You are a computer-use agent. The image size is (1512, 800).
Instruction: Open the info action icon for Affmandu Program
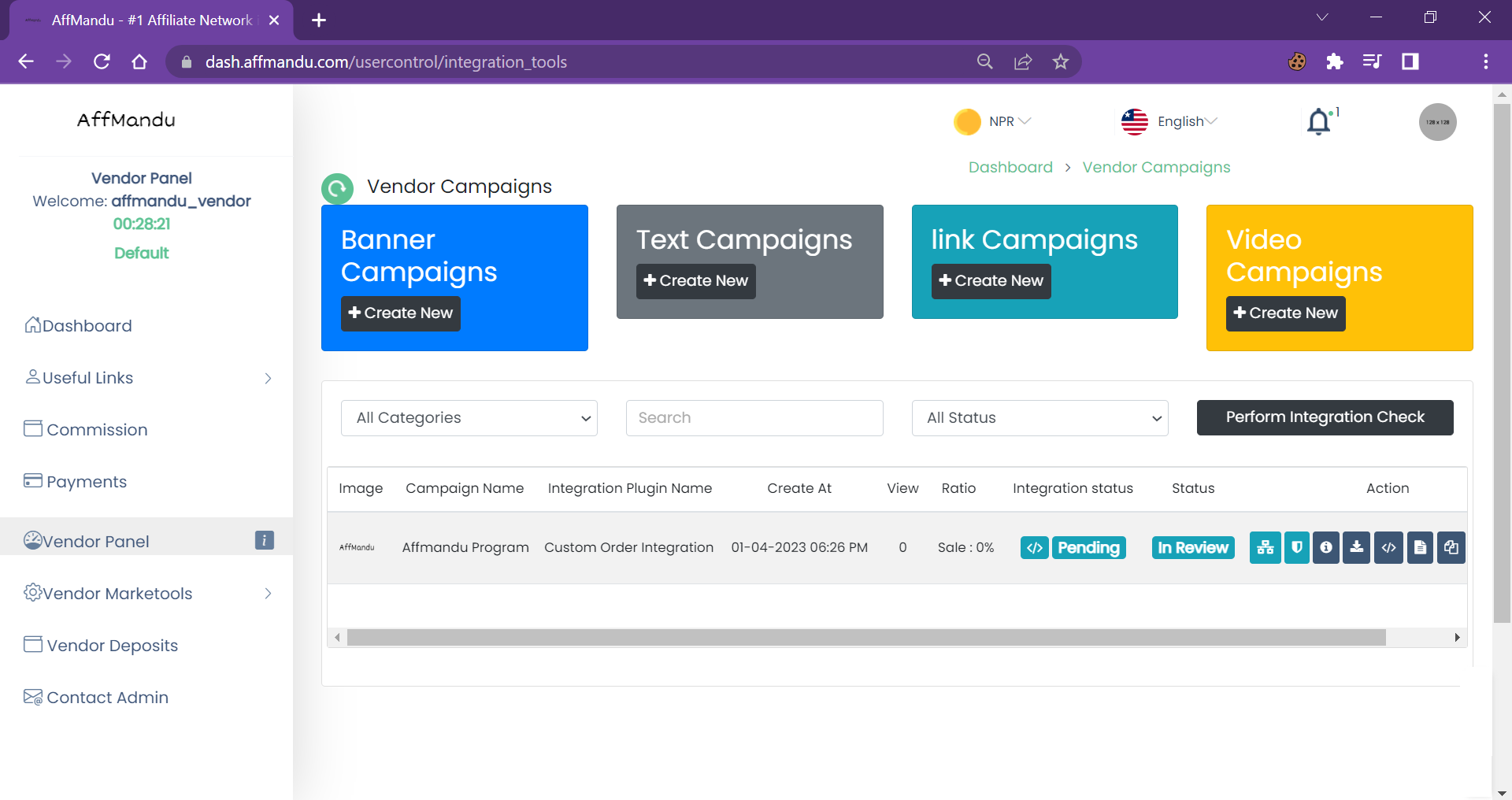click(1326, 547)
